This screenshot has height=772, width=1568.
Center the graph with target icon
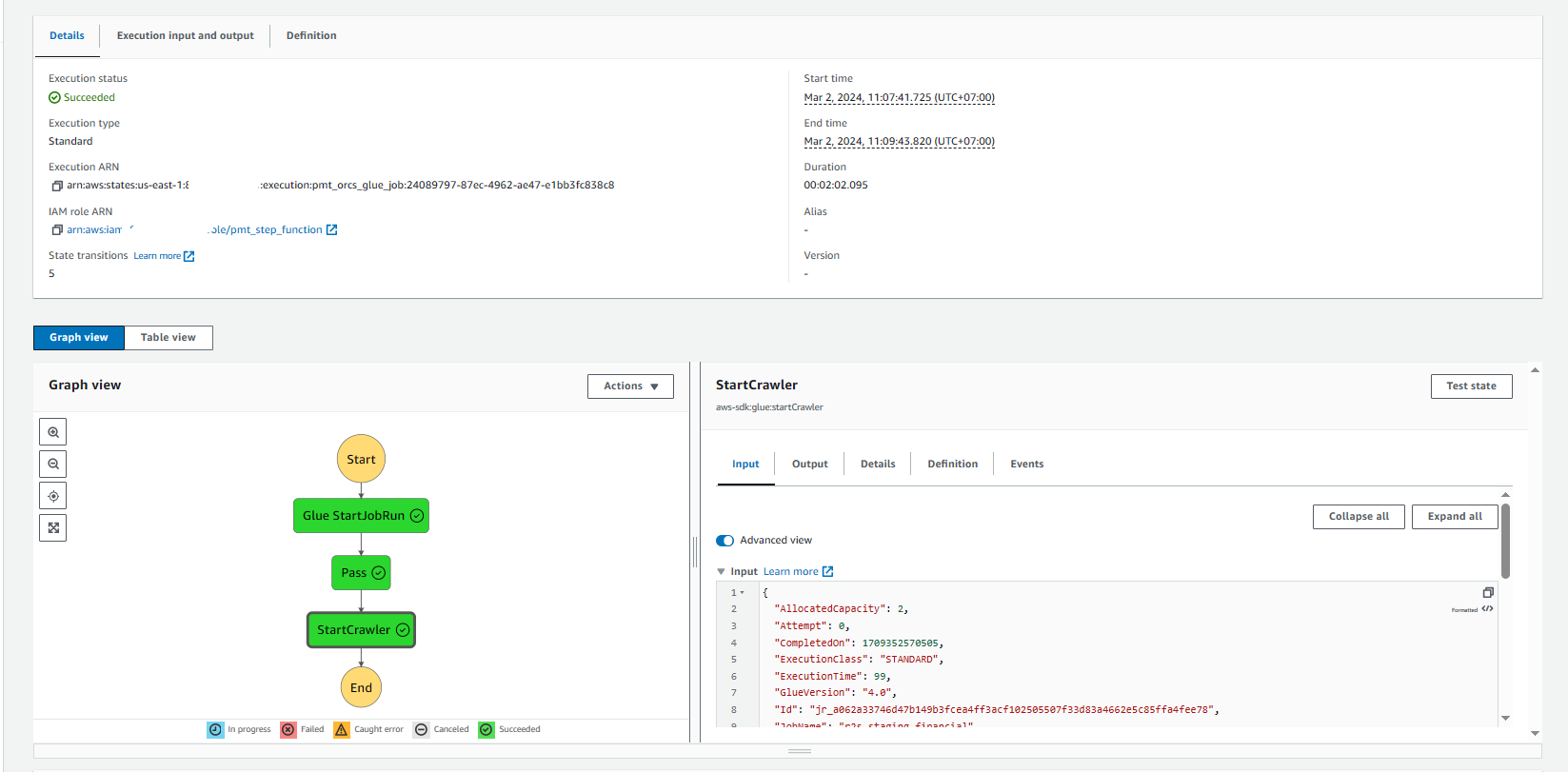53,496
